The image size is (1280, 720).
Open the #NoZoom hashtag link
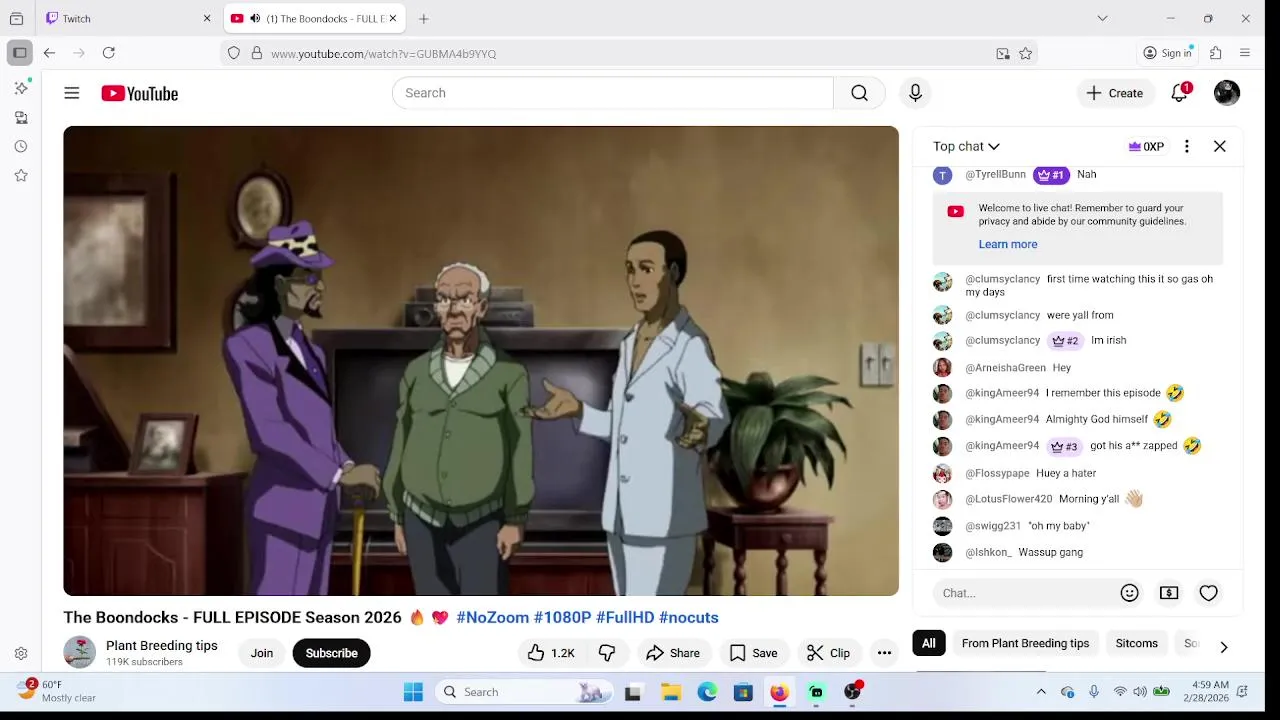[492, 617]
